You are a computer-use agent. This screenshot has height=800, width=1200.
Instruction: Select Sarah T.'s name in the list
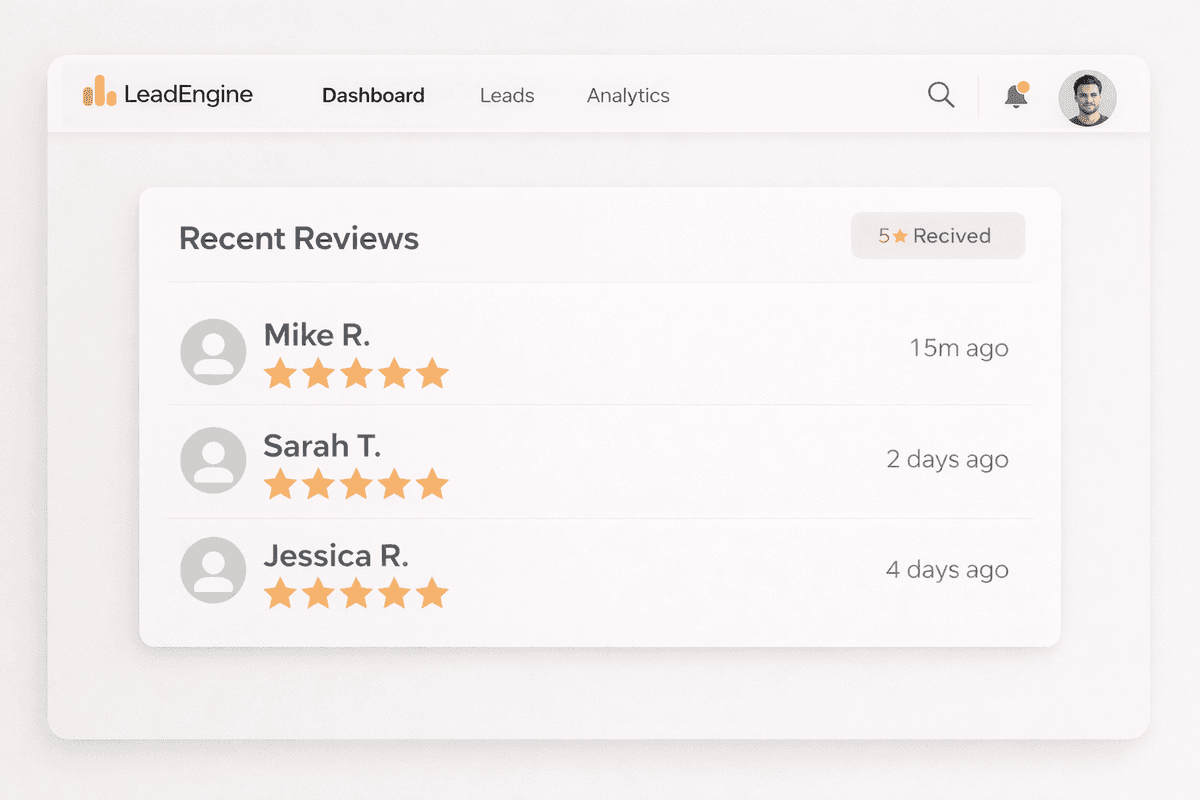(x=322, y=445)
